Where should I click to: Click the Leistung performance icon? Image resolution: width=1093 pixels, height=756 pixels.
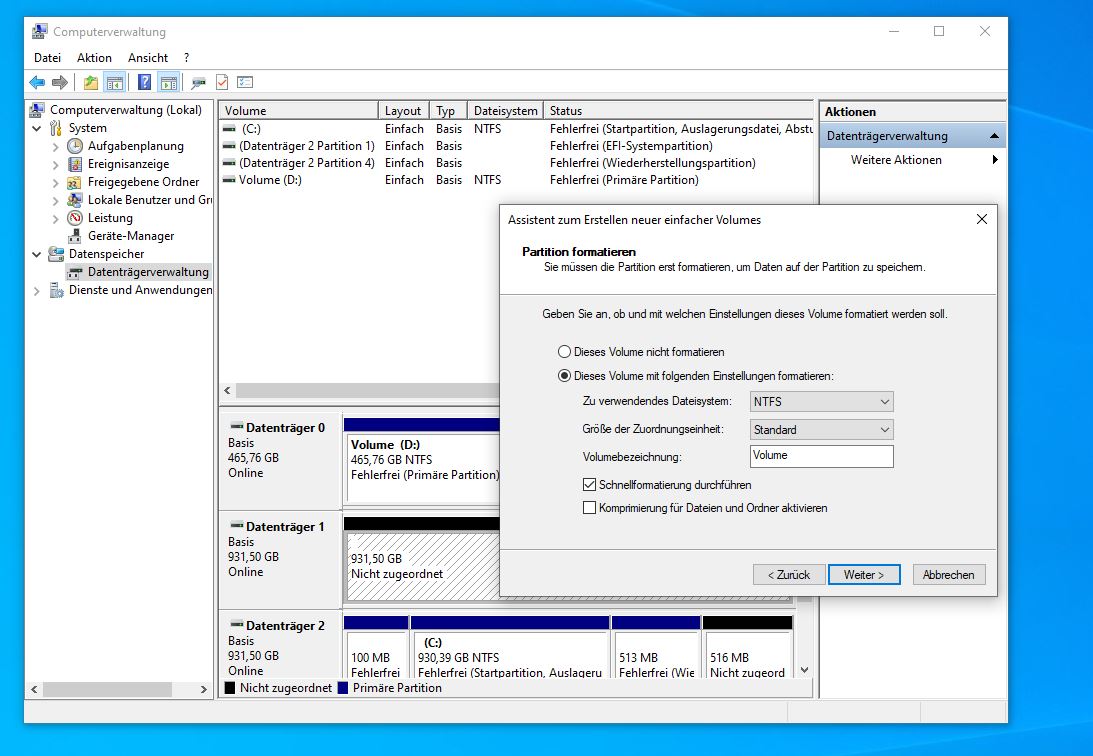75,218
